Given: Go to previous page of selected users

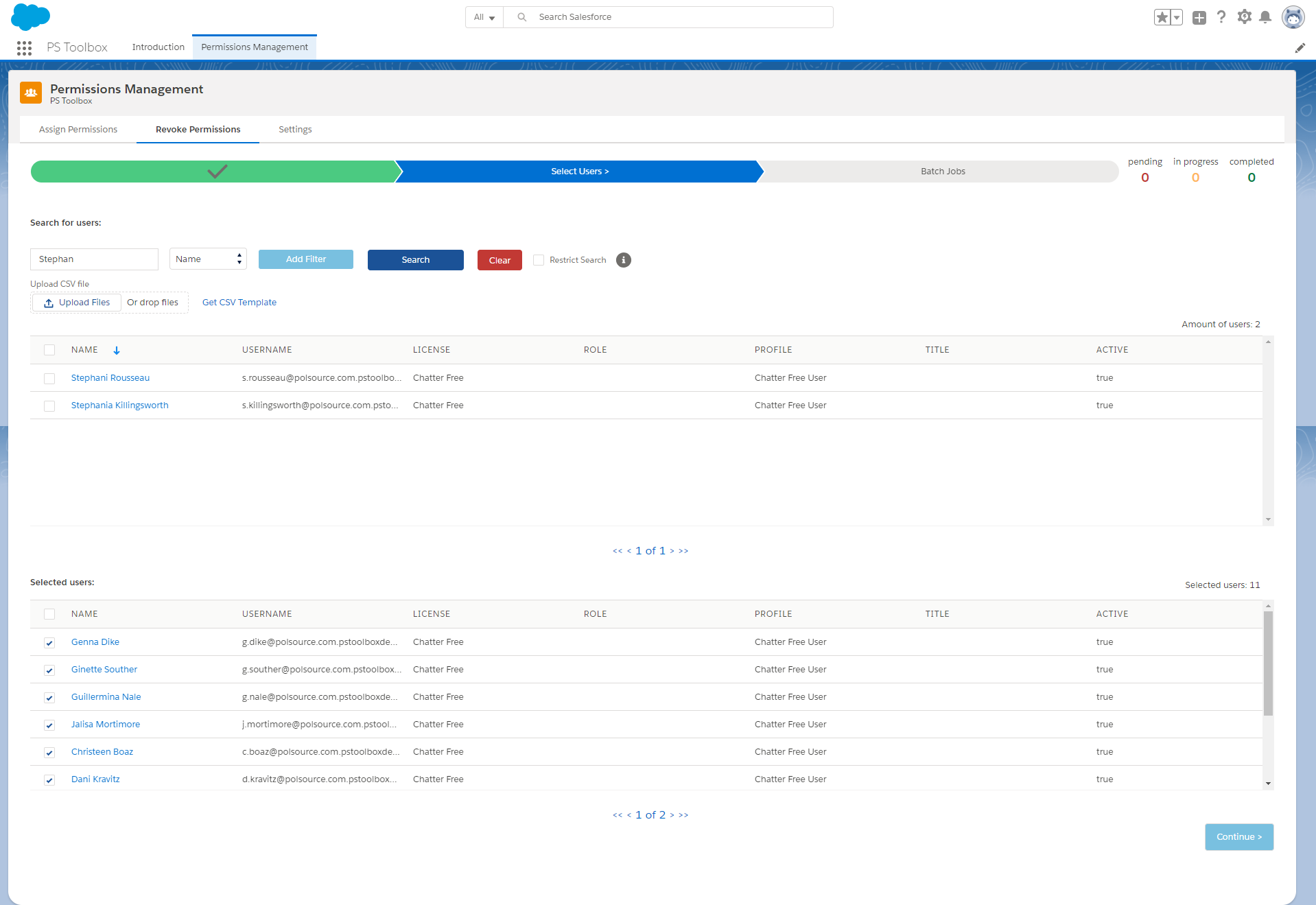Looking at the screenshot, I should 629,815.
